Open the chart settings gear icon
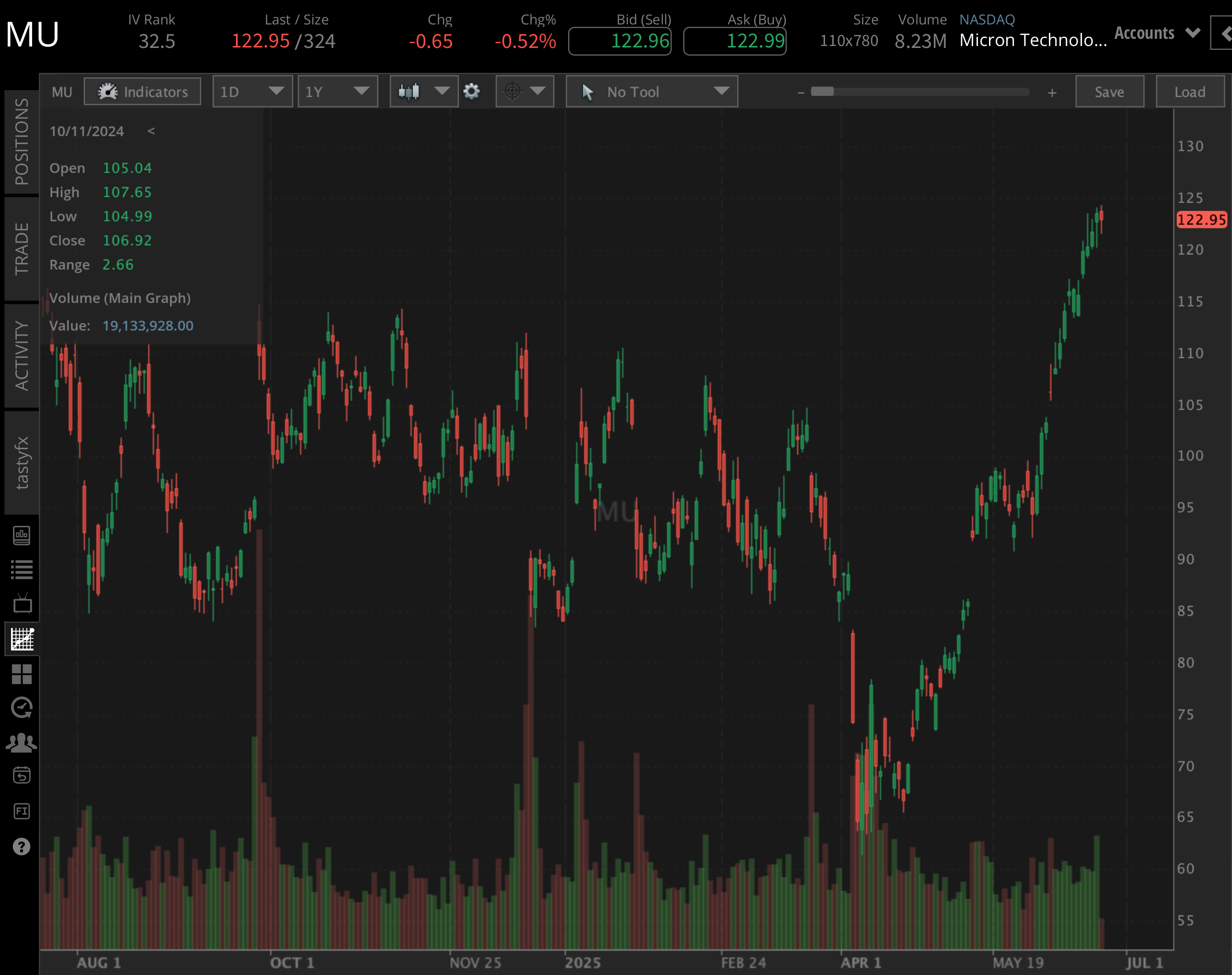 472,92
